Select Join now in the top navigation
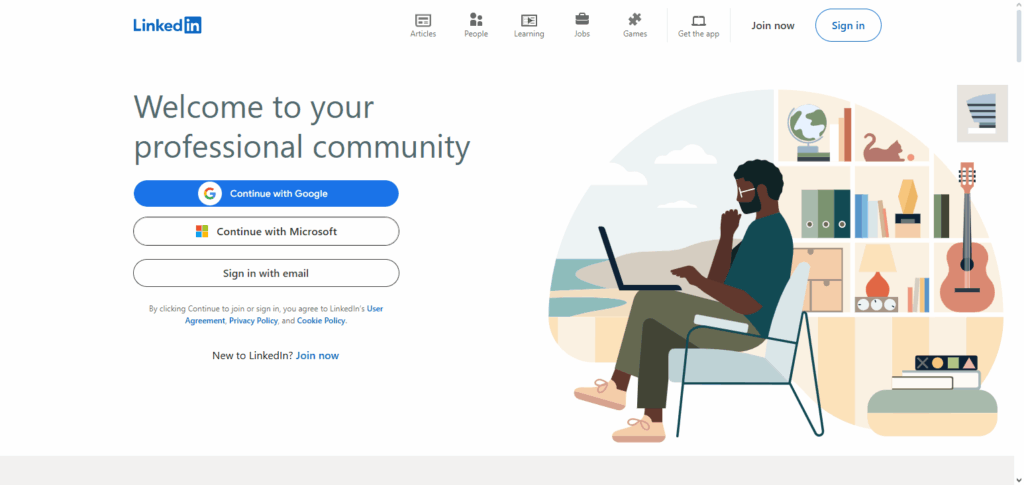This screenshot has width=1024, height=485. coord(773,25)
